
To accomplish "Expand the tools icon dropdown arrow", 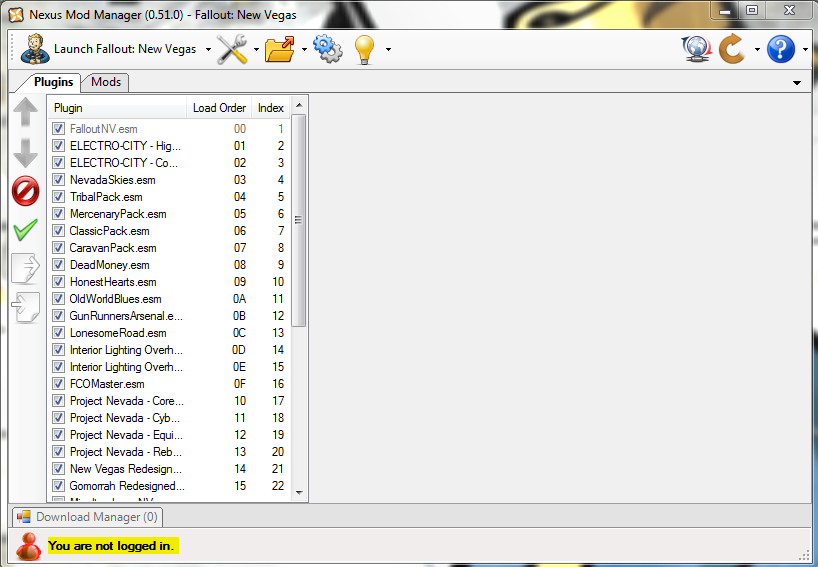I will [x=256, y=50].
